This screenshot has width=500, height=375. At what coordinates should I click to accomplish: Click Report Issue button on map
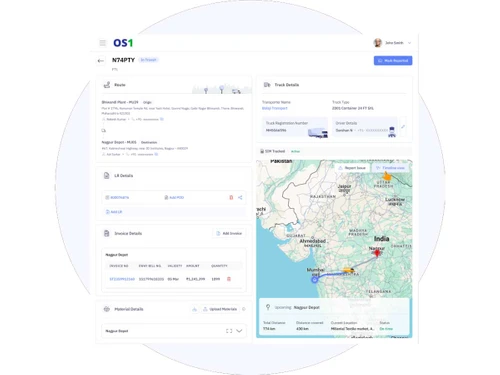click(352, 168)
